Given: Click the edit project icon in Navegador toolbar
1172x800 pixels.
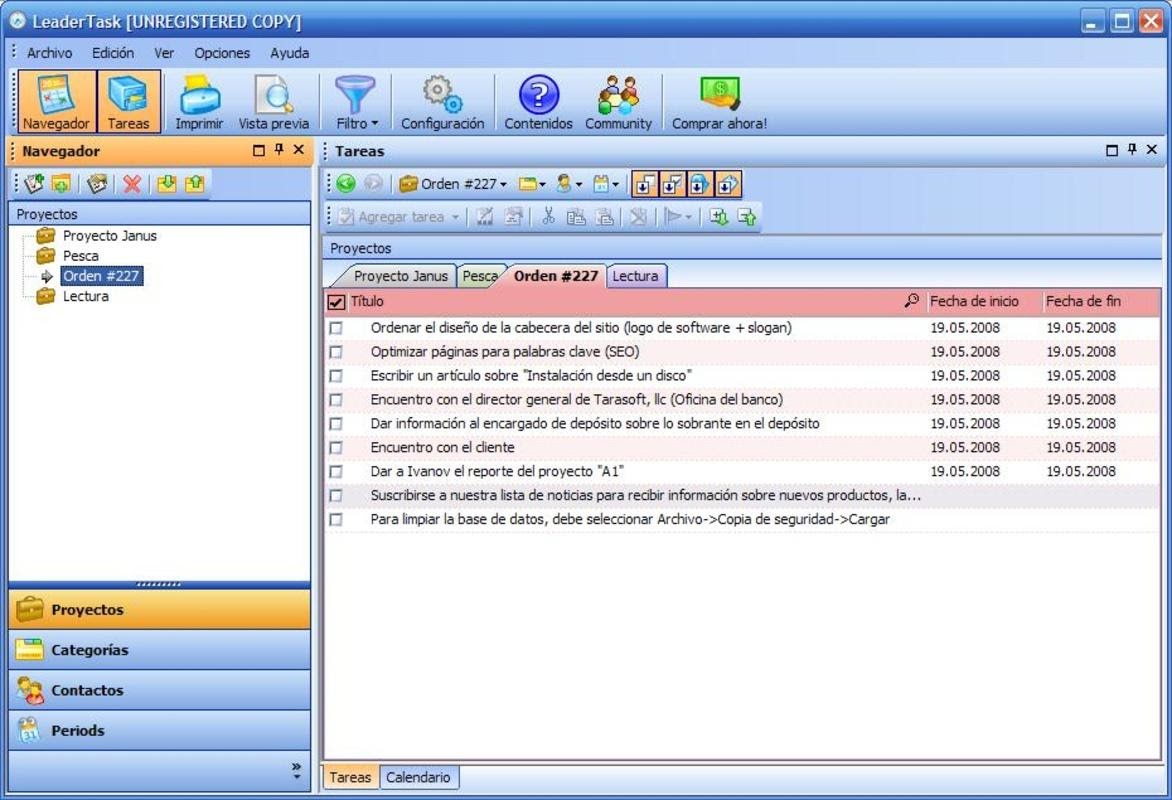Looking at the screenshot, I should [97, 184].
